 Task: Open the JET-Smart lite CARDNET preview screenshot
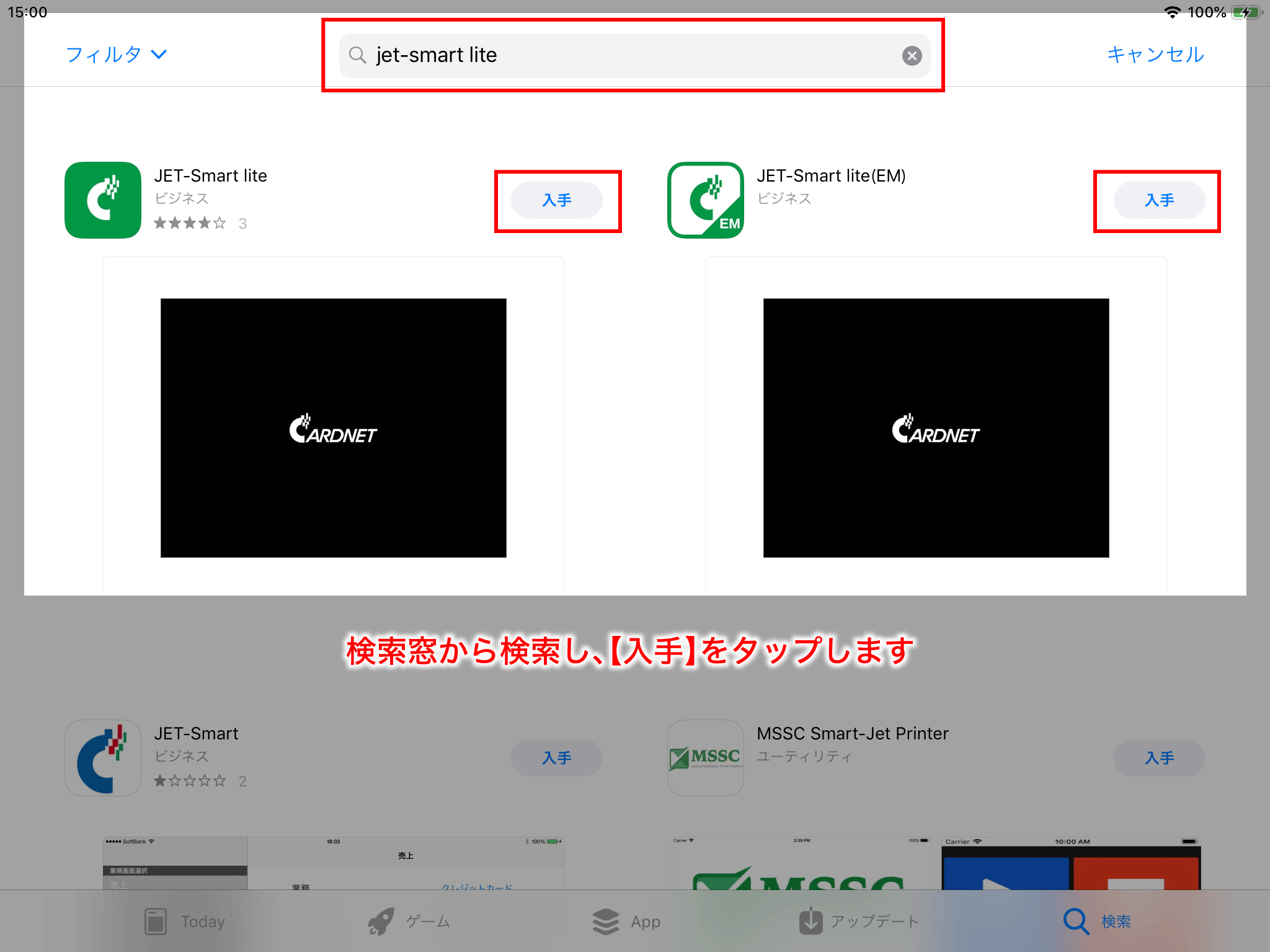334,428
